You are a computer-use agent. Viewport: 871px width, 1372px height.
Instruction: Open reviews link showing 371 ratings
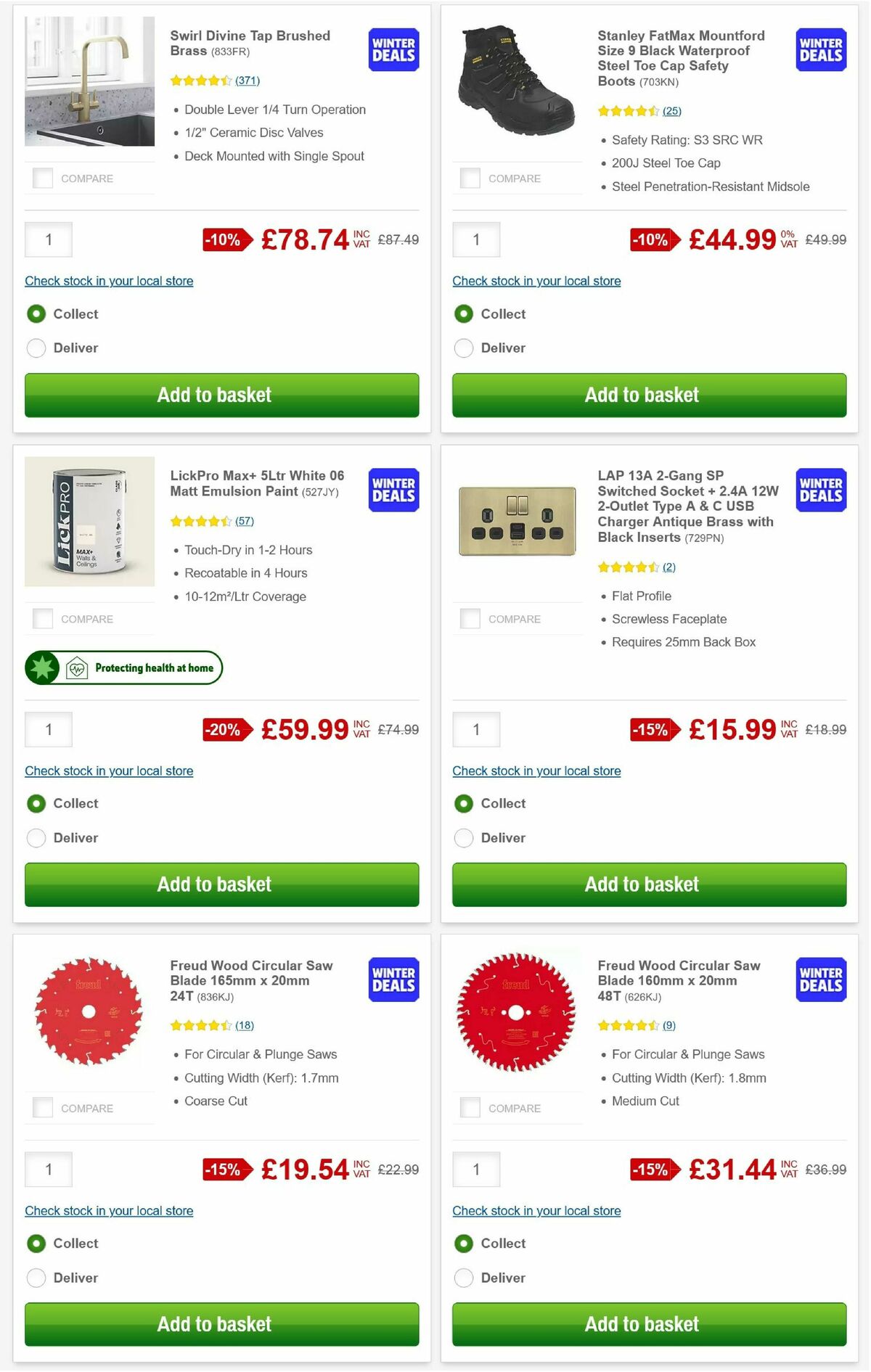click(247, 81)
